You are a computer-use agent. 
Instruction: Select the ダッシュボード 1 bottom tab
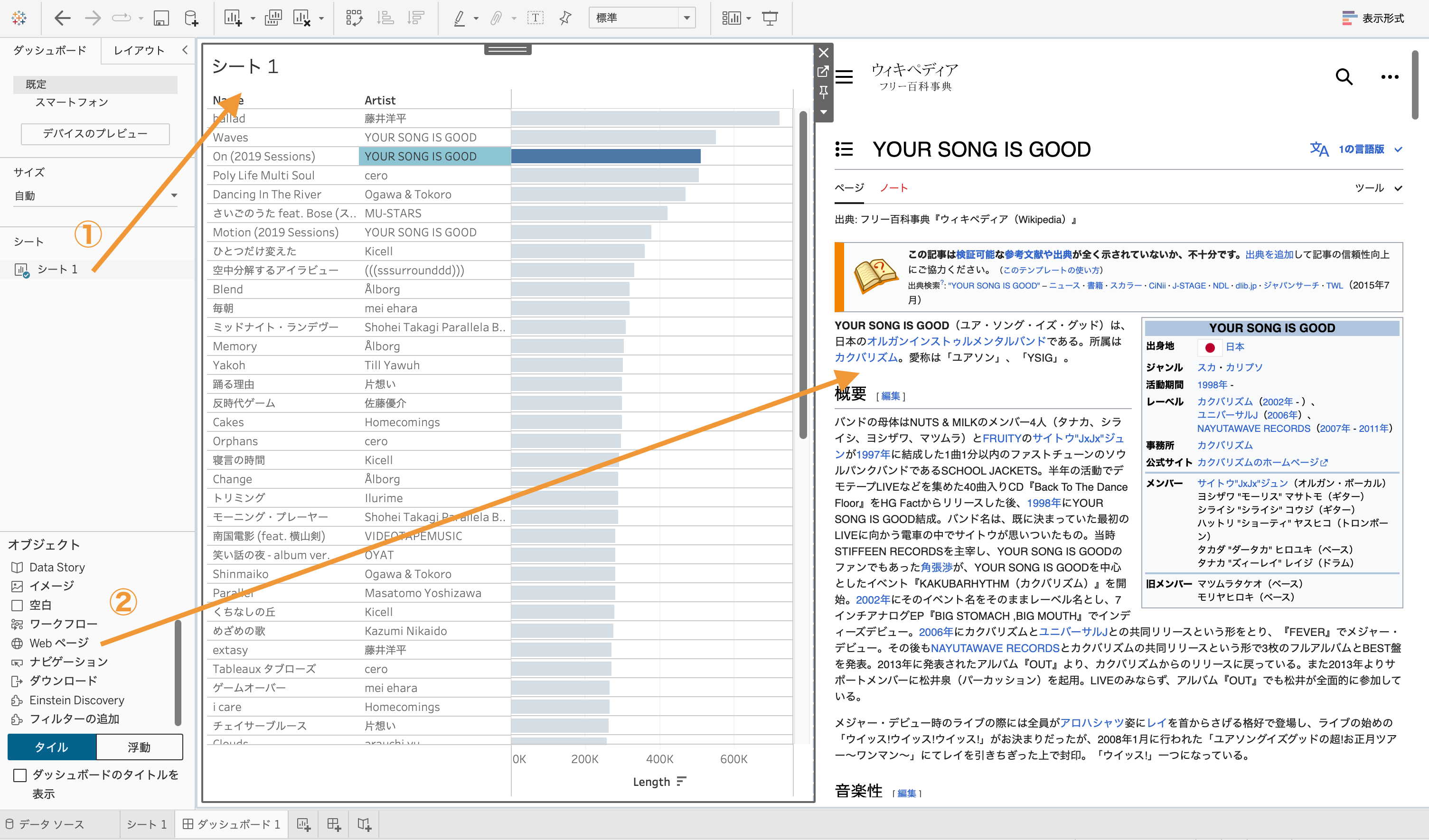click(x=231, y=824)
